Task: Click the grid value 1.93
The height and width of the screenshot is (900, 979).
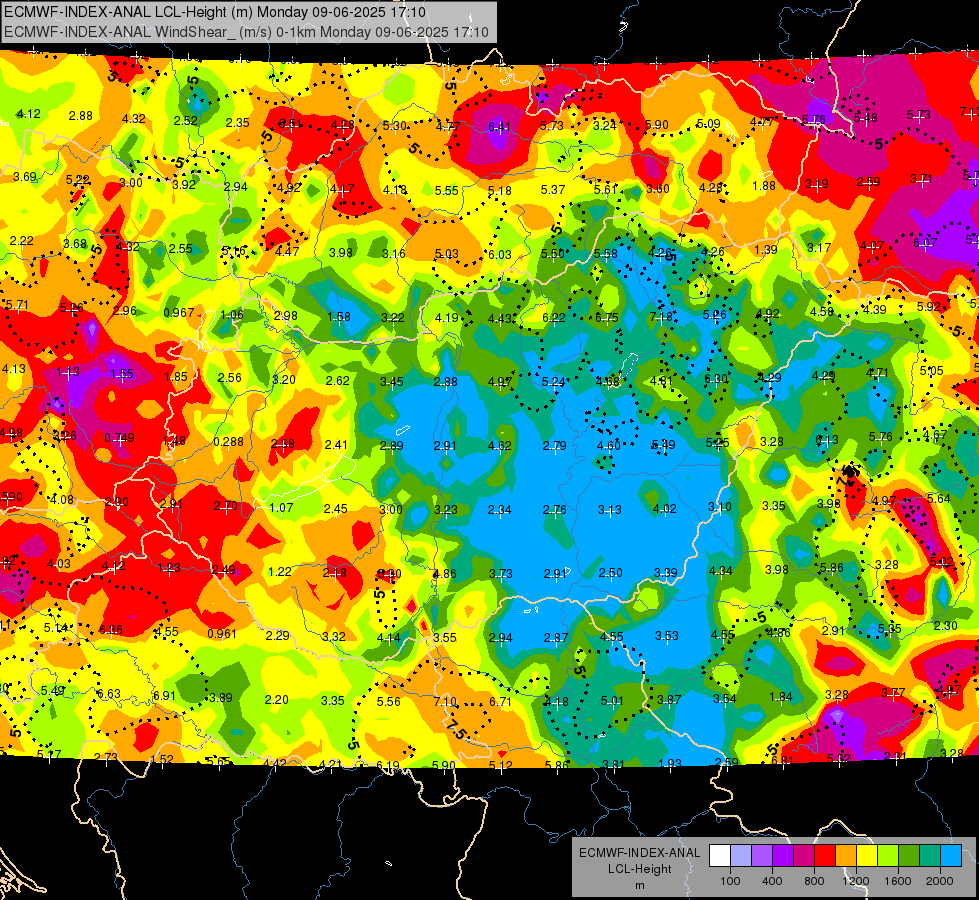Action: (670, 763)
